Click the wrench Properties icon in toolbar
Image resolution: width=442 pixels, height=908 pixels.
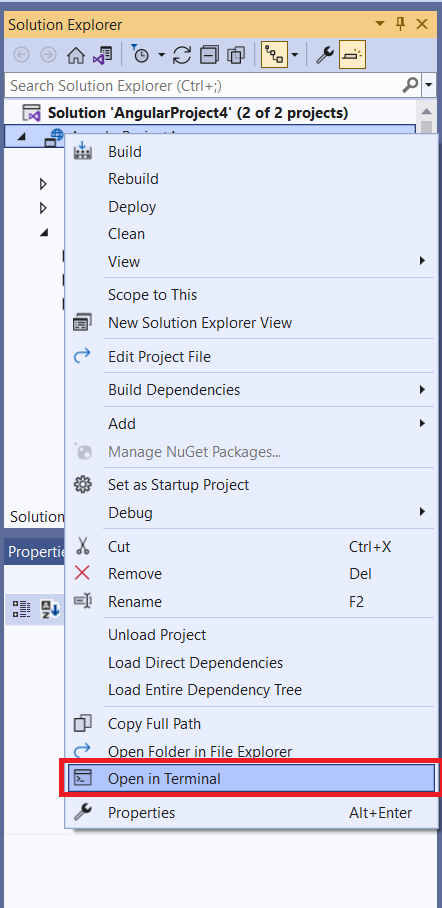(325, 55)
